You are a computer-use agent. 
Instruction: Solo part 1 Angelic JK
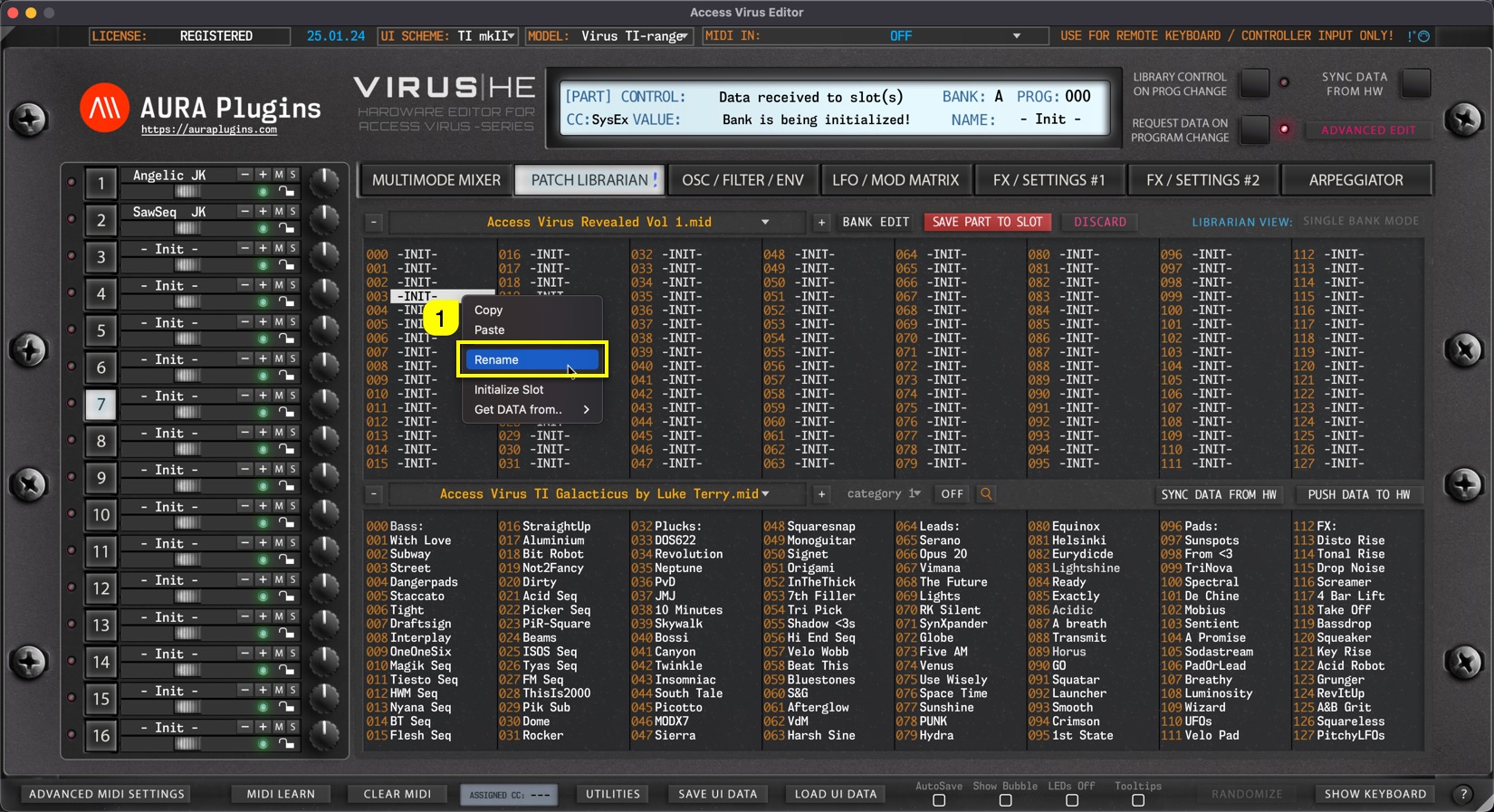292,175
